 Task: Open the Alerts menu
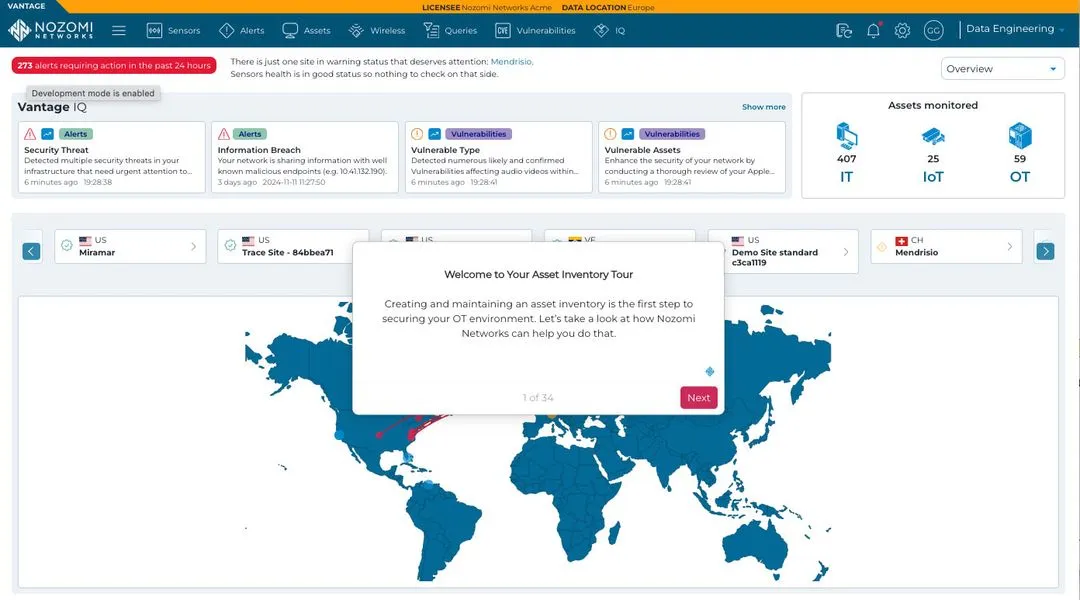point(242,30)
